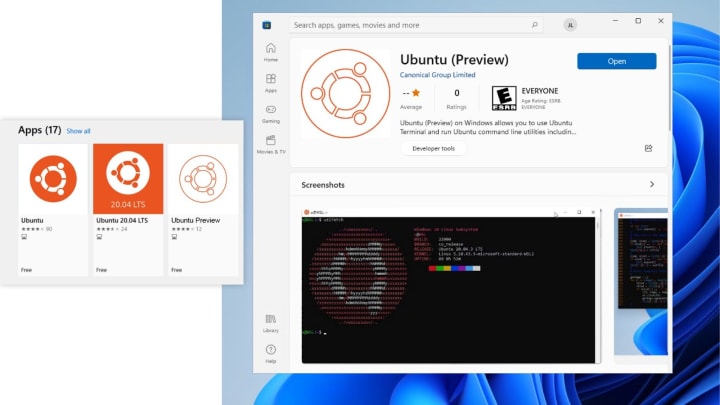Click the search apps, games, movies field

[416, 25]
